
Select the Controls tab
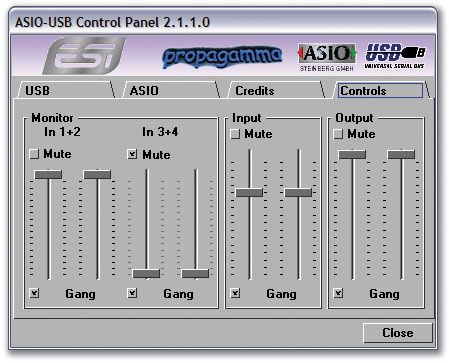(x=381, y=90)
